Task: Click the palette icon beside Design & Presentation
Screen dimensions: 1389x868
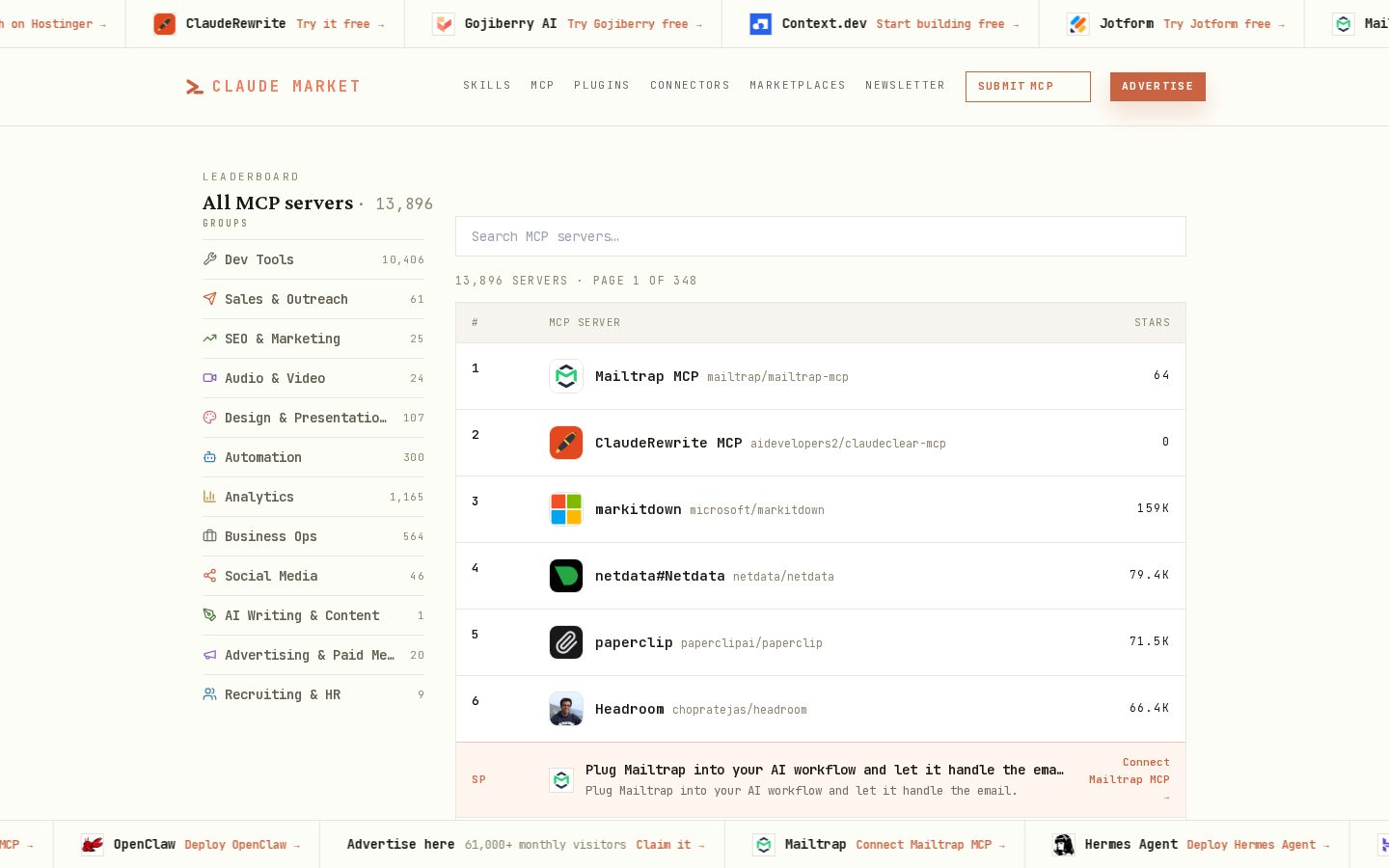Action: point(209,417)
